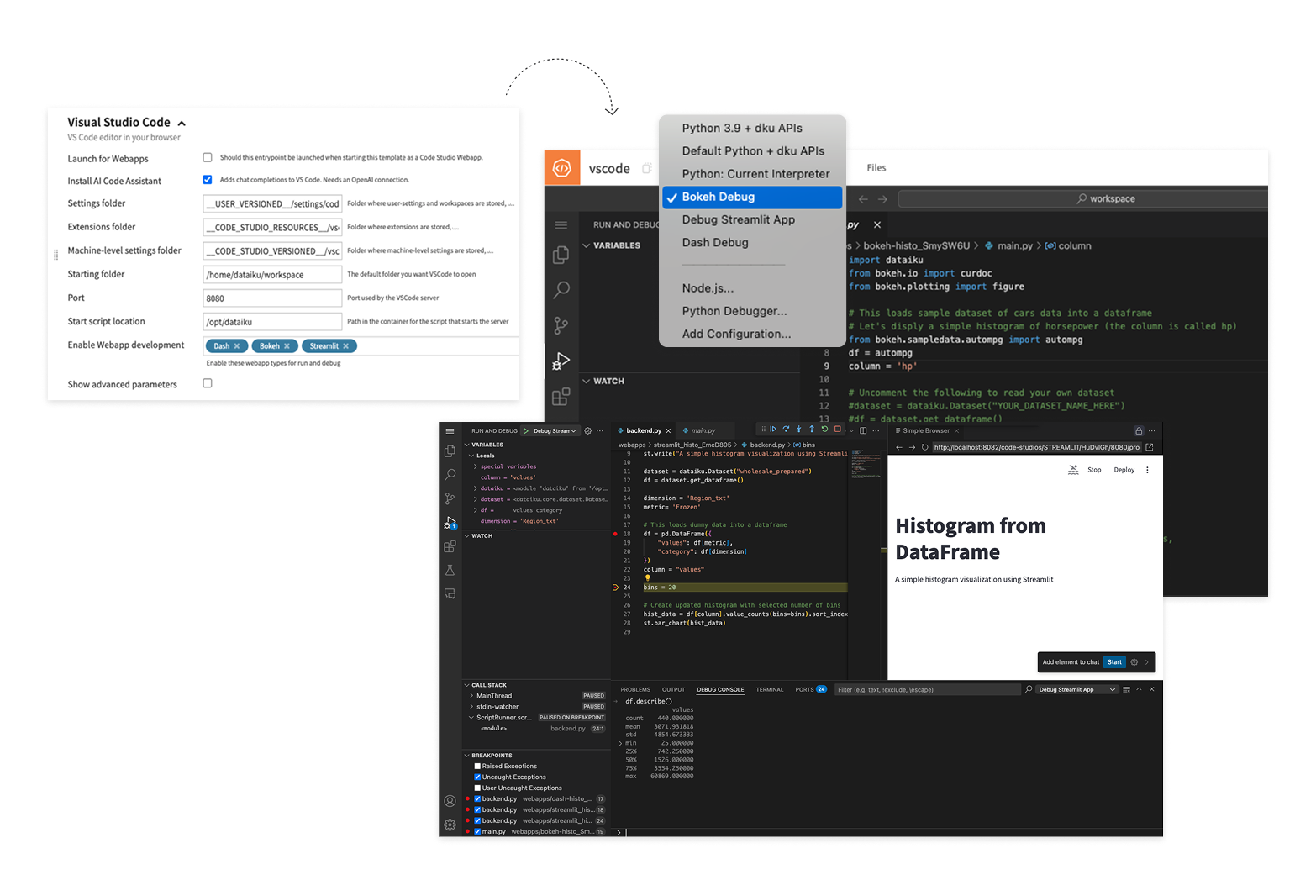
Task: Open Extensions in upper vscode window sidebar
Action: pos(561,396)
